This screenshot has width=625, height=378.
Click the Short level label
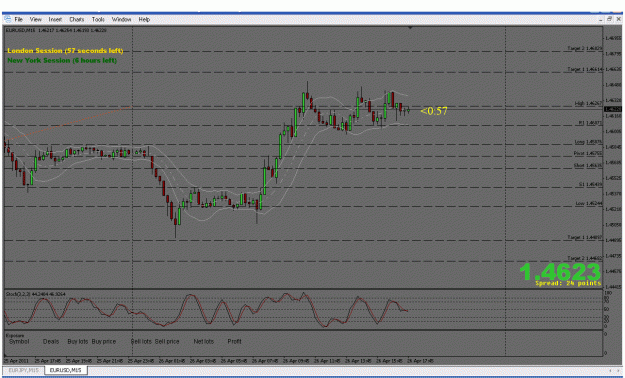[x=588, y=165]
